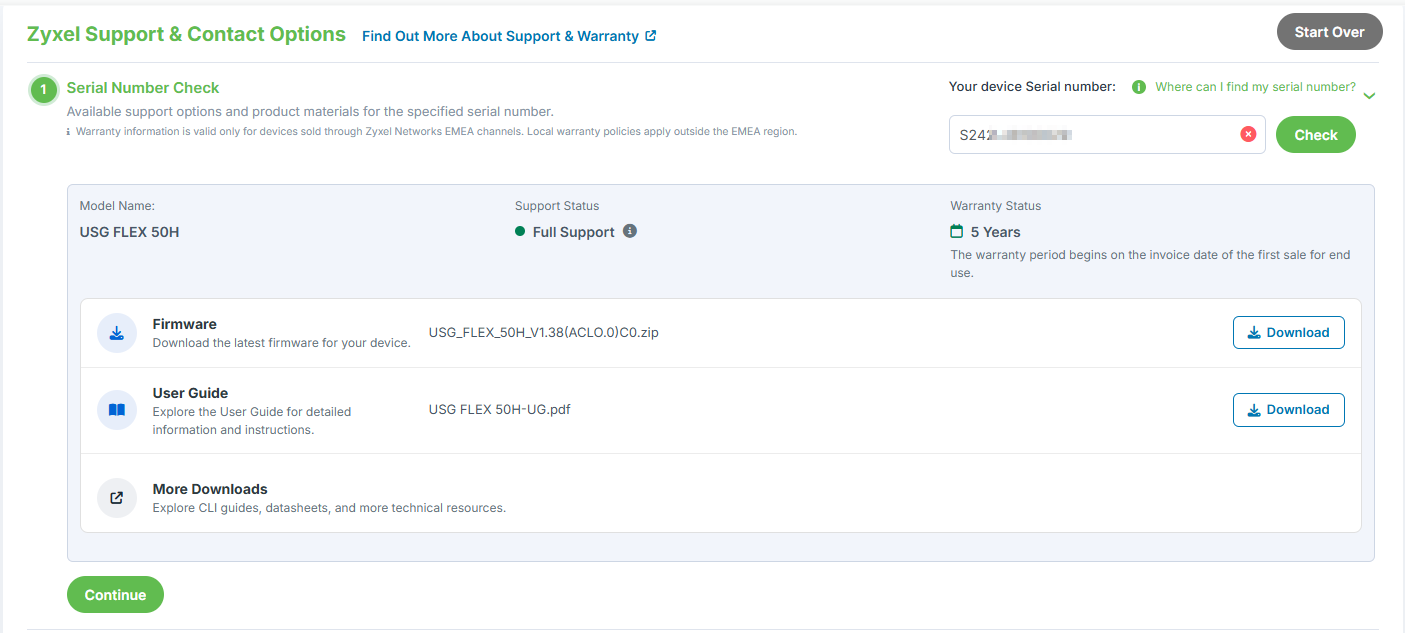Click the Start Over button

tap(1329, 32)
